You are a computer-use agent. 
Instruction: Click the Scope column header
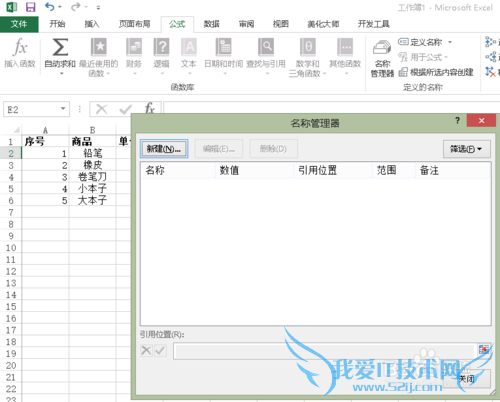pos(394,170)
